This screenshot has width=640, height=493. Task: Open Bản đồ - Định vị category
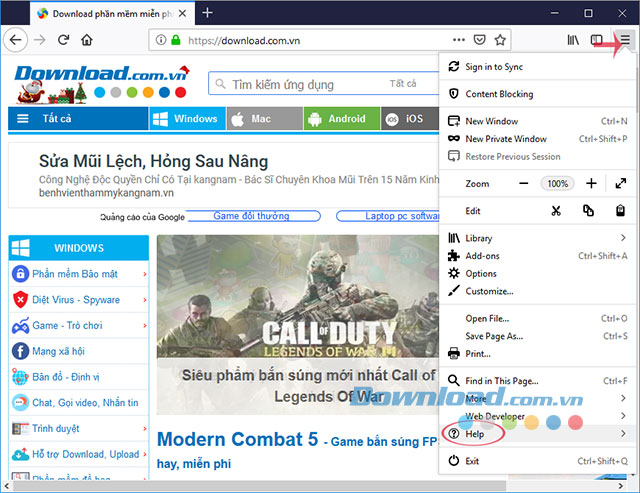point(79,377)
